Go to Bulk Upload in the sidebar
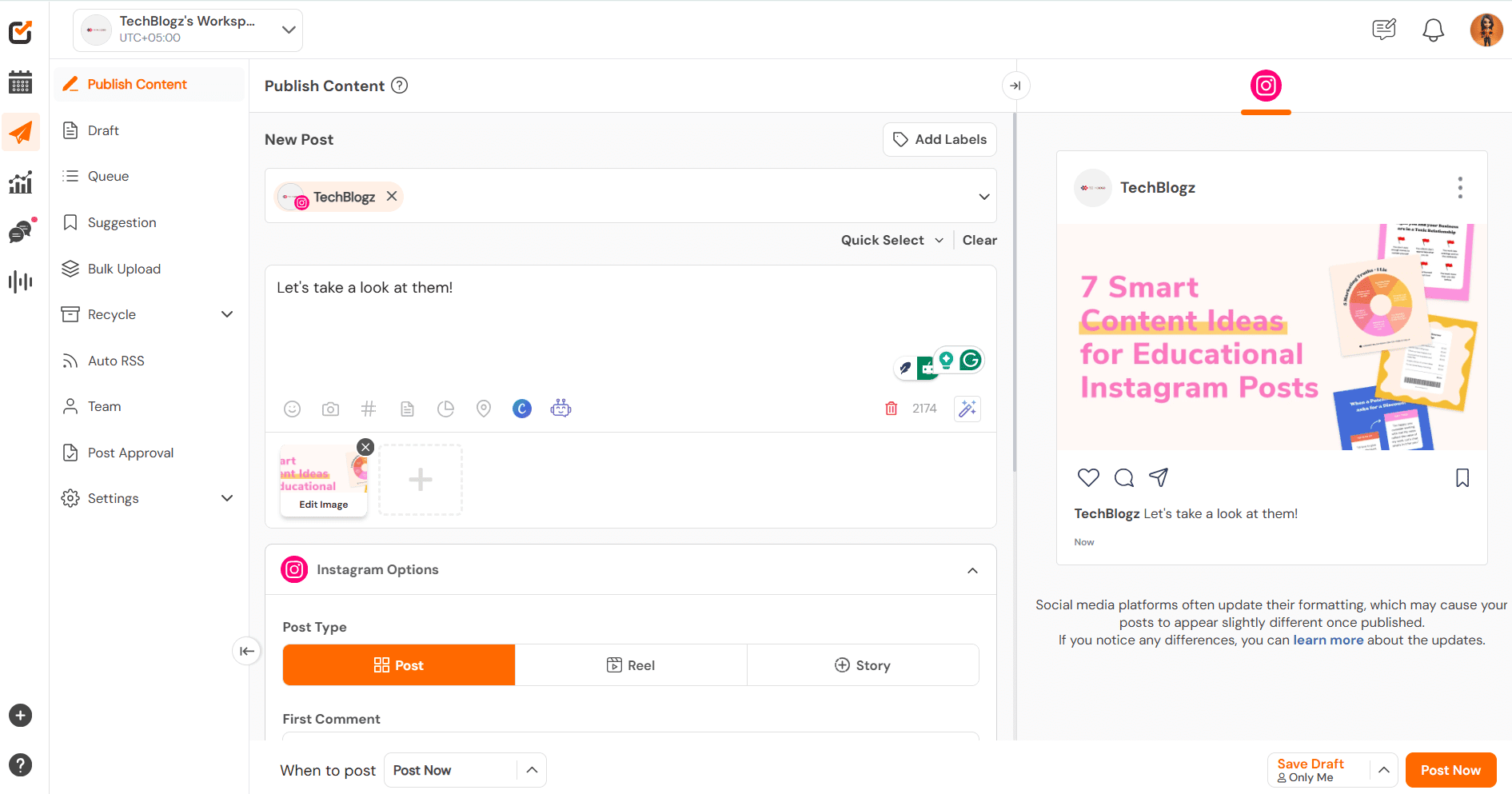 coord(125,269)
